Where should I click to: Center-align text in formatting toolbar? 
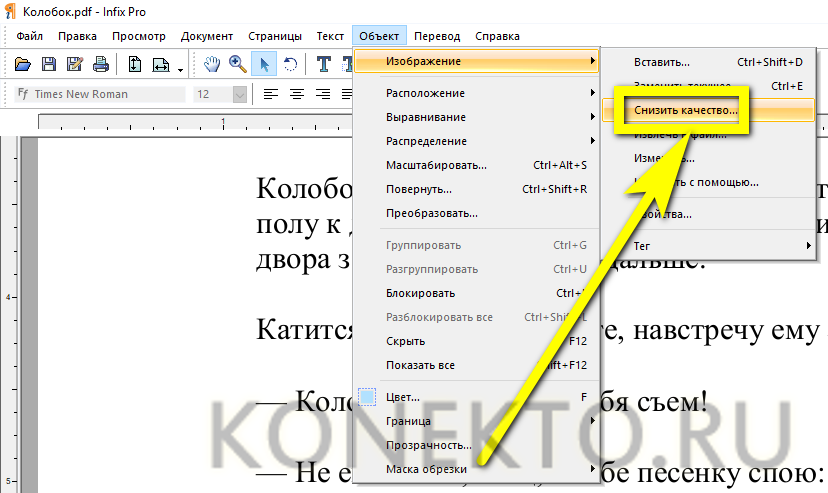pos(296,94)
